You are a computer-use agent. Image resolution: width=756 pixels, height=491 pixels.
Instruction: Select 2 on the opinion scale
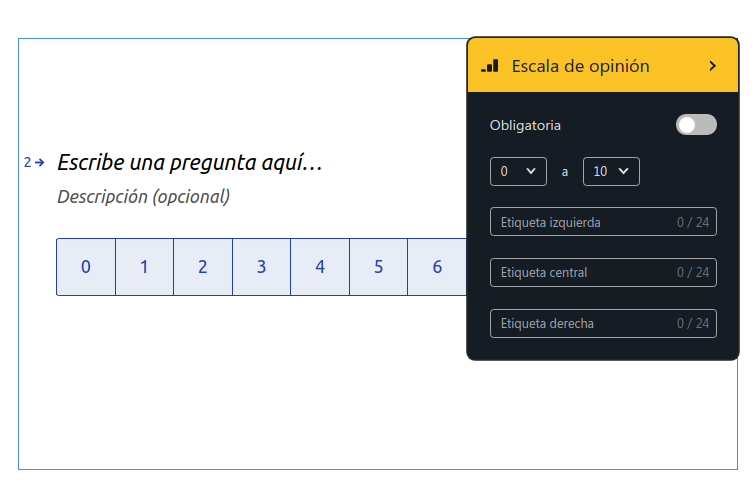pyautogui.click(x=203, y=267)
